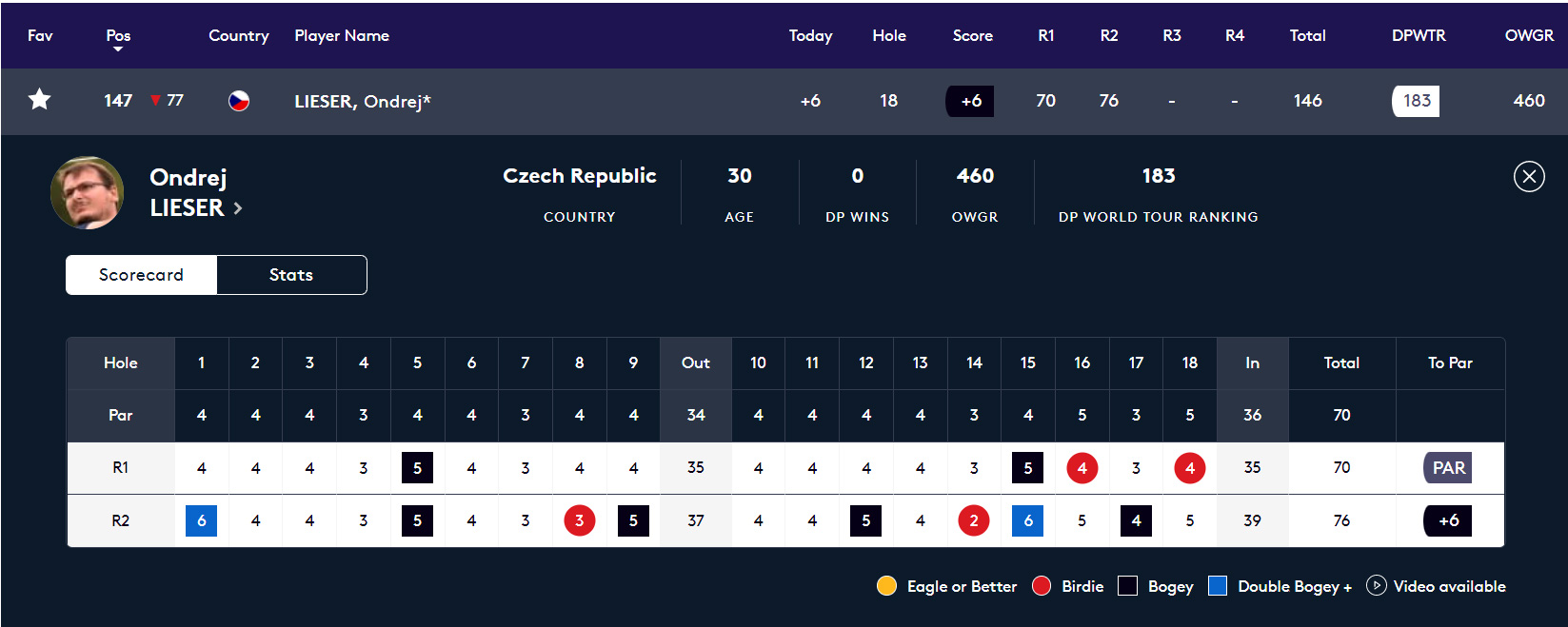This screenshot has height=627, width=1568.
Task: Click the red position change arrow
Action: pyautogui.click(x=155, y=101)
